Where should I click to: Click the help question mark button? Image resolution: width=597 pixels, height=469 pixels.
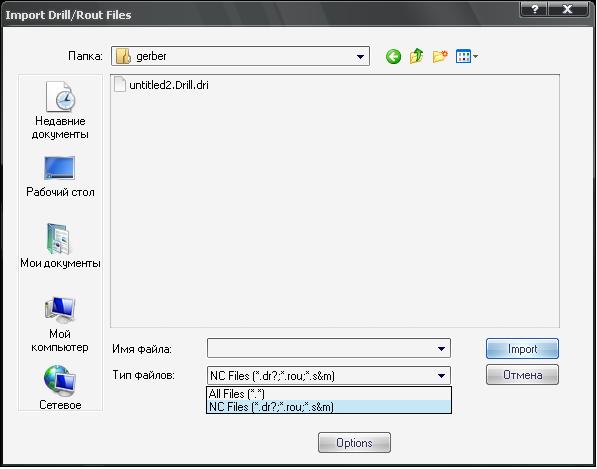(x=535, y=9)
